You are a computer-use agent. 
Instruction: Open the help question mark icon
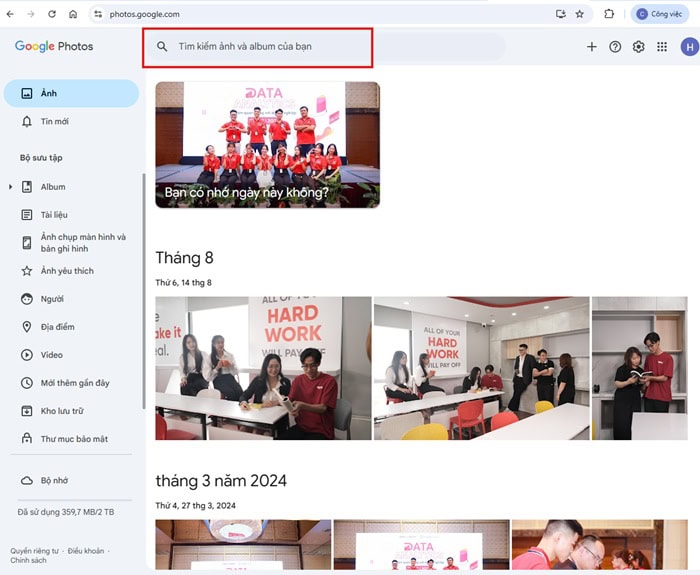coord(615,46)
